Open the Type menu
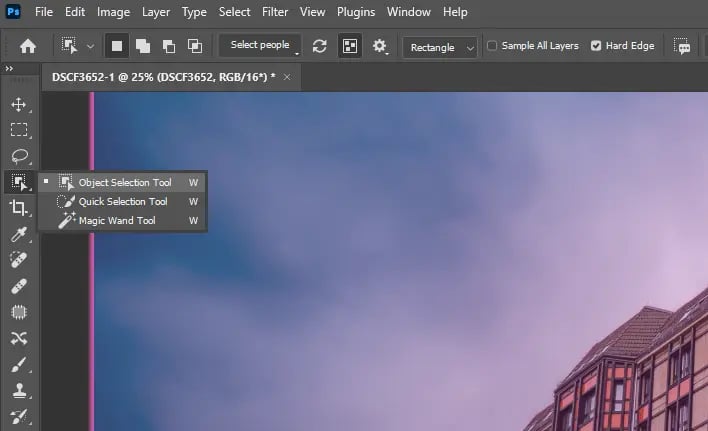The image size is (708, 431). (x=194, y=12)
